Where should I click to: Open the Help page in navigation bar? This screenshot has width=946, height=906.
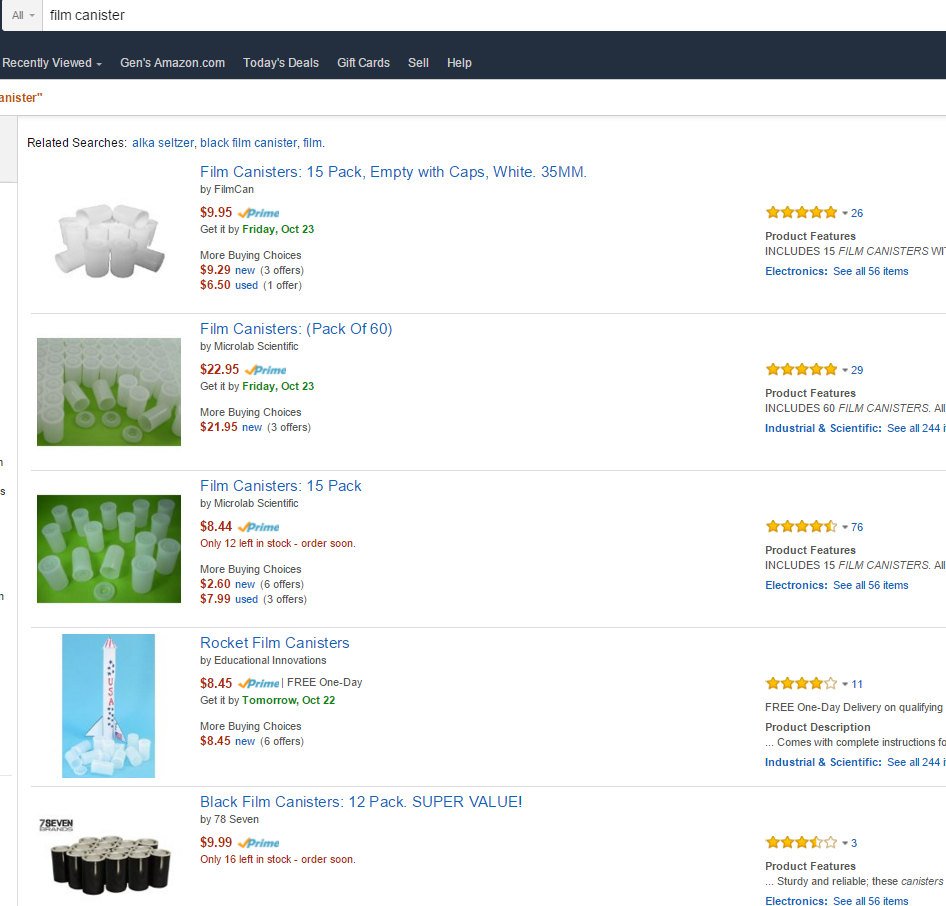pos(459,63)
